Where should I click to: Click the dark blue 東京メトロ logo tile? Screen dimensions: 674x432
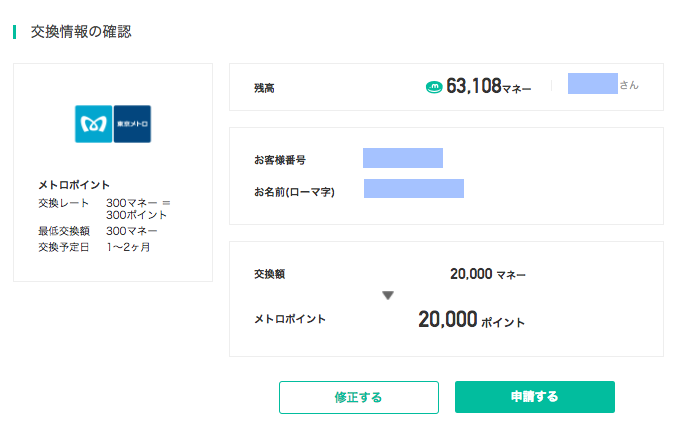[132, 124]
